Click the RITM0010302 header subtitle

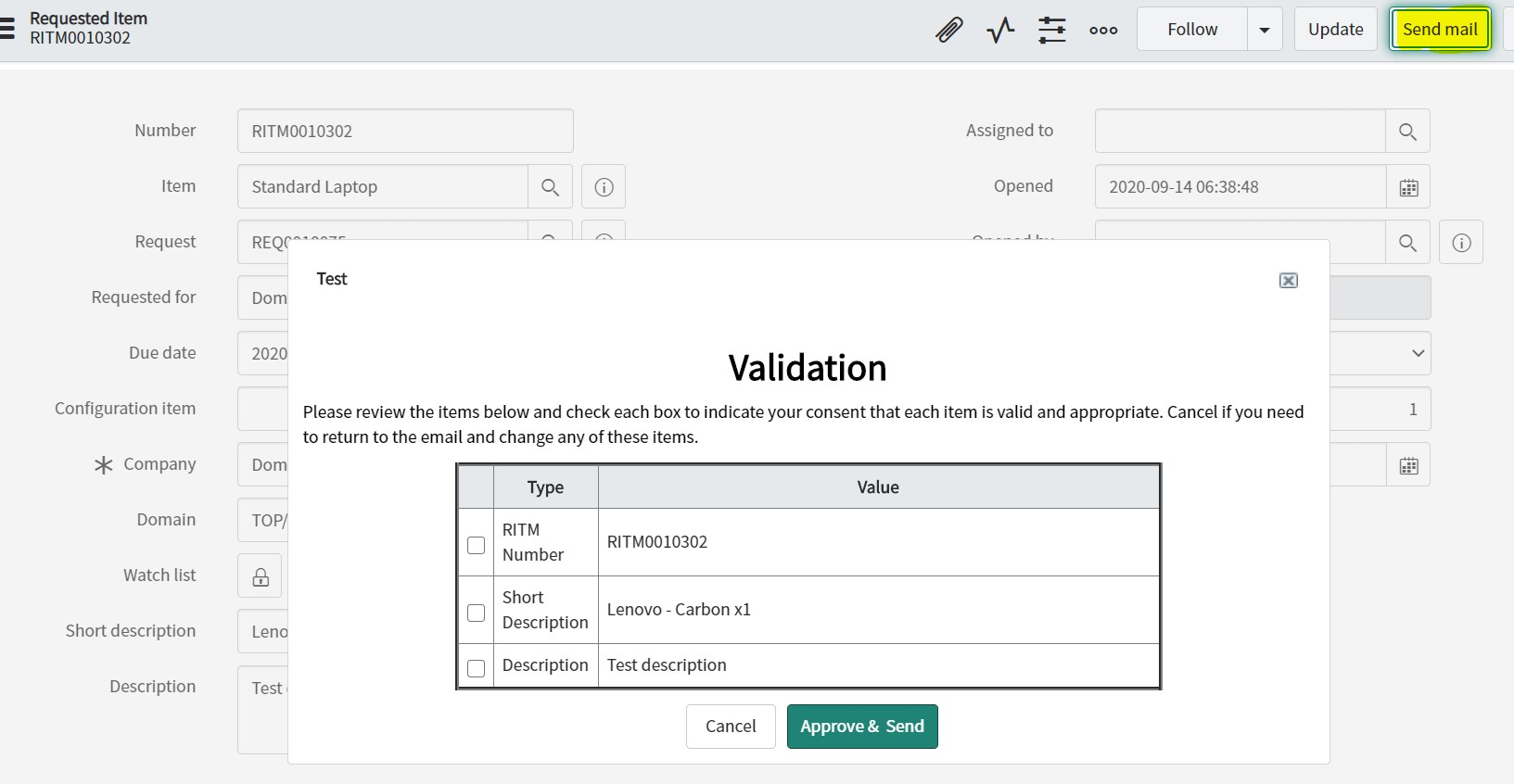pos(80,38)
